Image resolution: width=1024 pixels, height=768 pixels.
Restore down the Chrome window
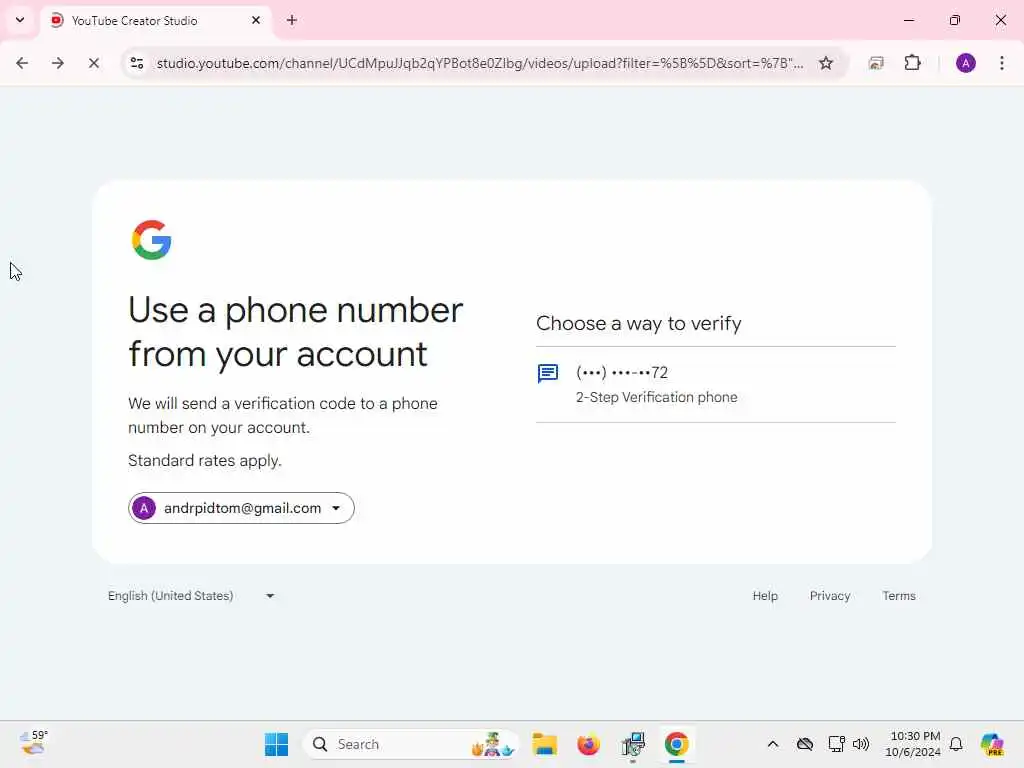click(x=954, y=20)
